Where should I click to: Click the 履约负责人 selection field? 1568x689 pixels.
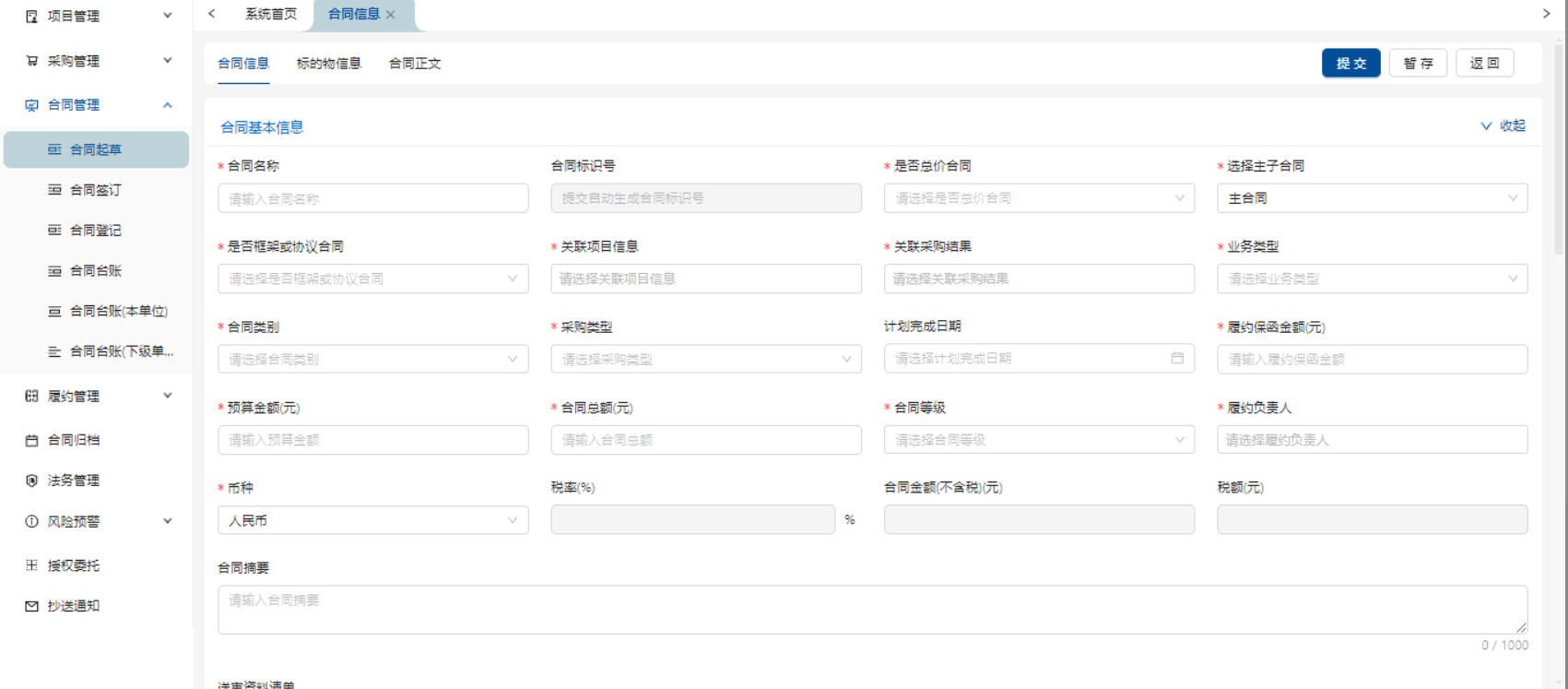click(x=1372, y=440)
